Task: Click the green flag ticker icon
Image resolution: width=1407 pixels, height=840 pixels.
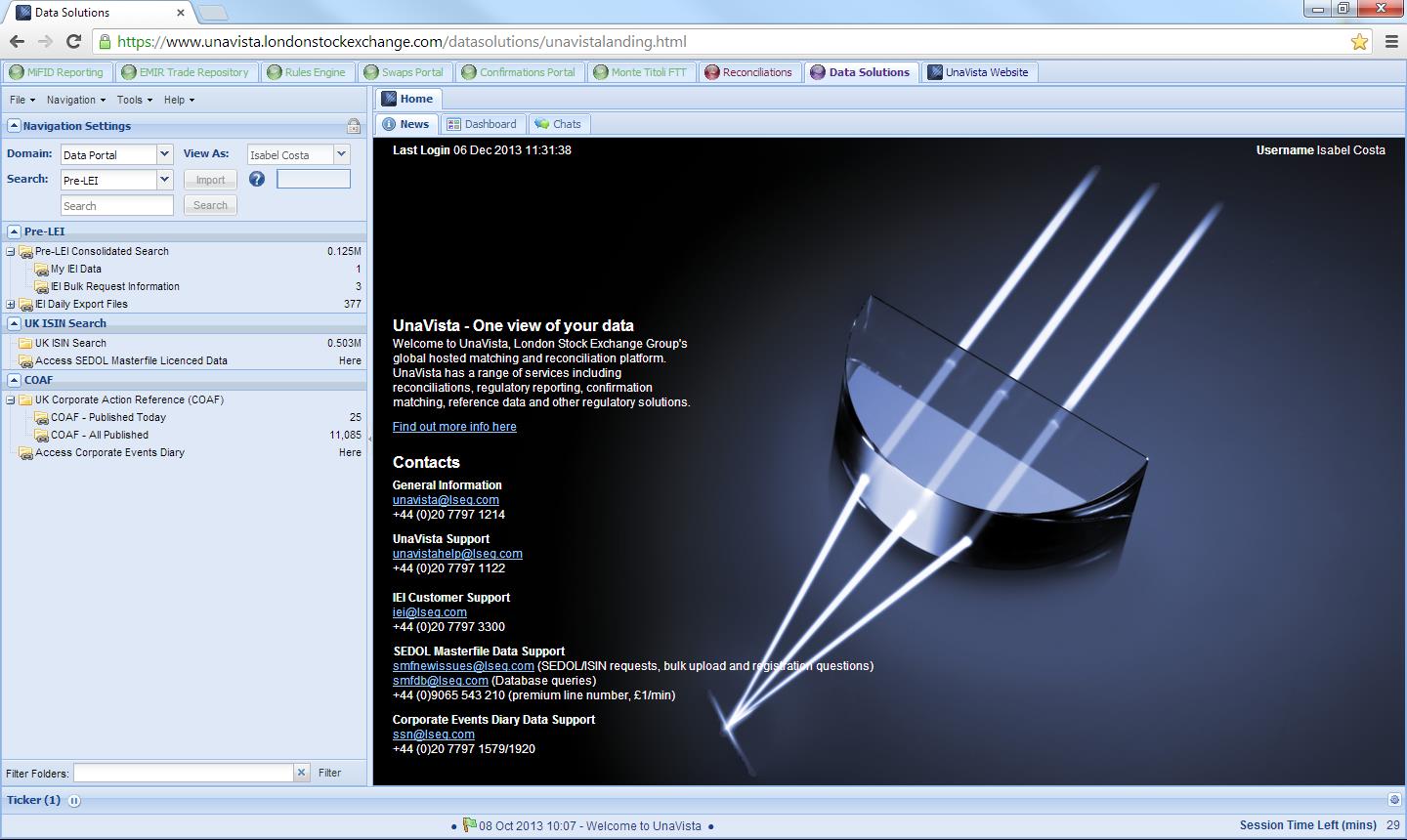Action: click(x=470, y=825)
